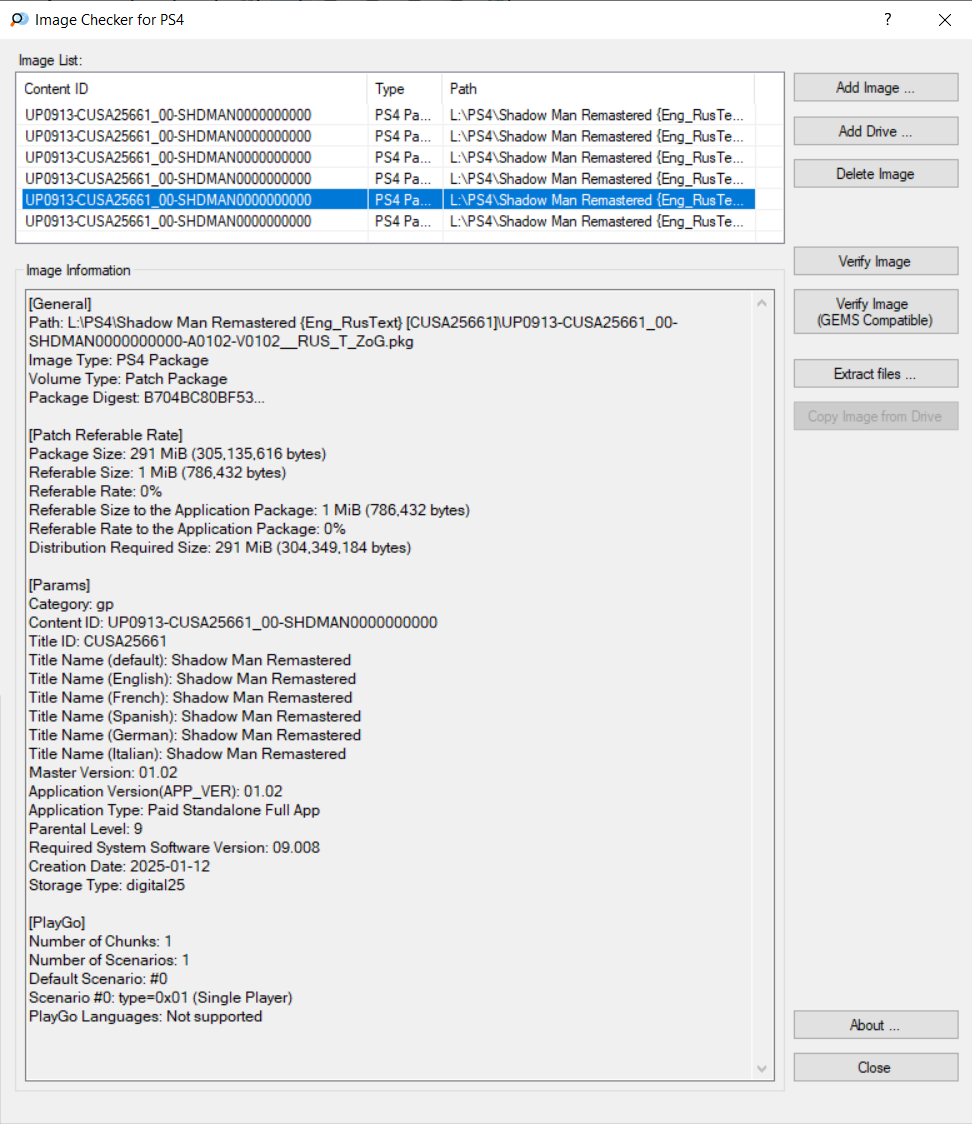Click the line "Image Type: PS4 Package"
Viewport: 972px width, 1124px height.
[119, 360]
